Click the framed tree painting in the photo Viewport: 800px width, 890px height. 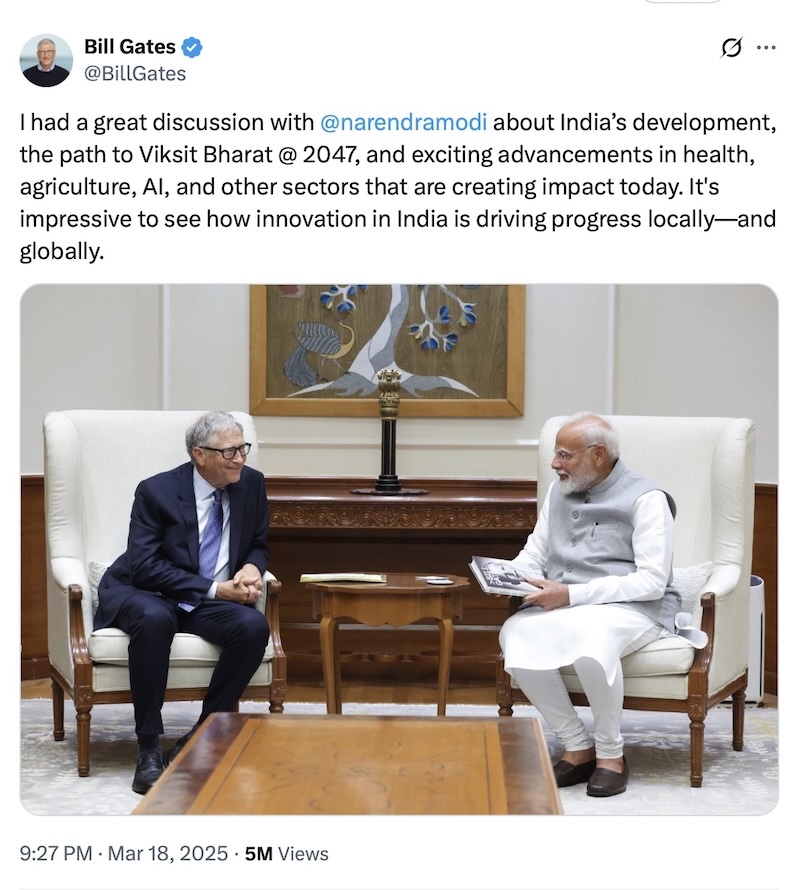[387, 350]
